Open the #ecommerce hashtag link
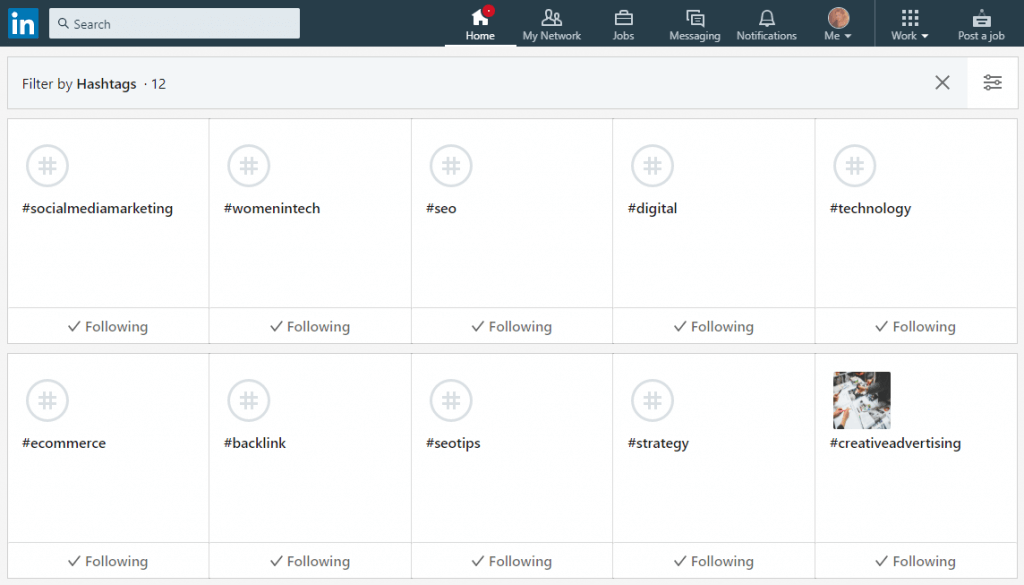Screen dimensions: 1024x585 (63, 443)
